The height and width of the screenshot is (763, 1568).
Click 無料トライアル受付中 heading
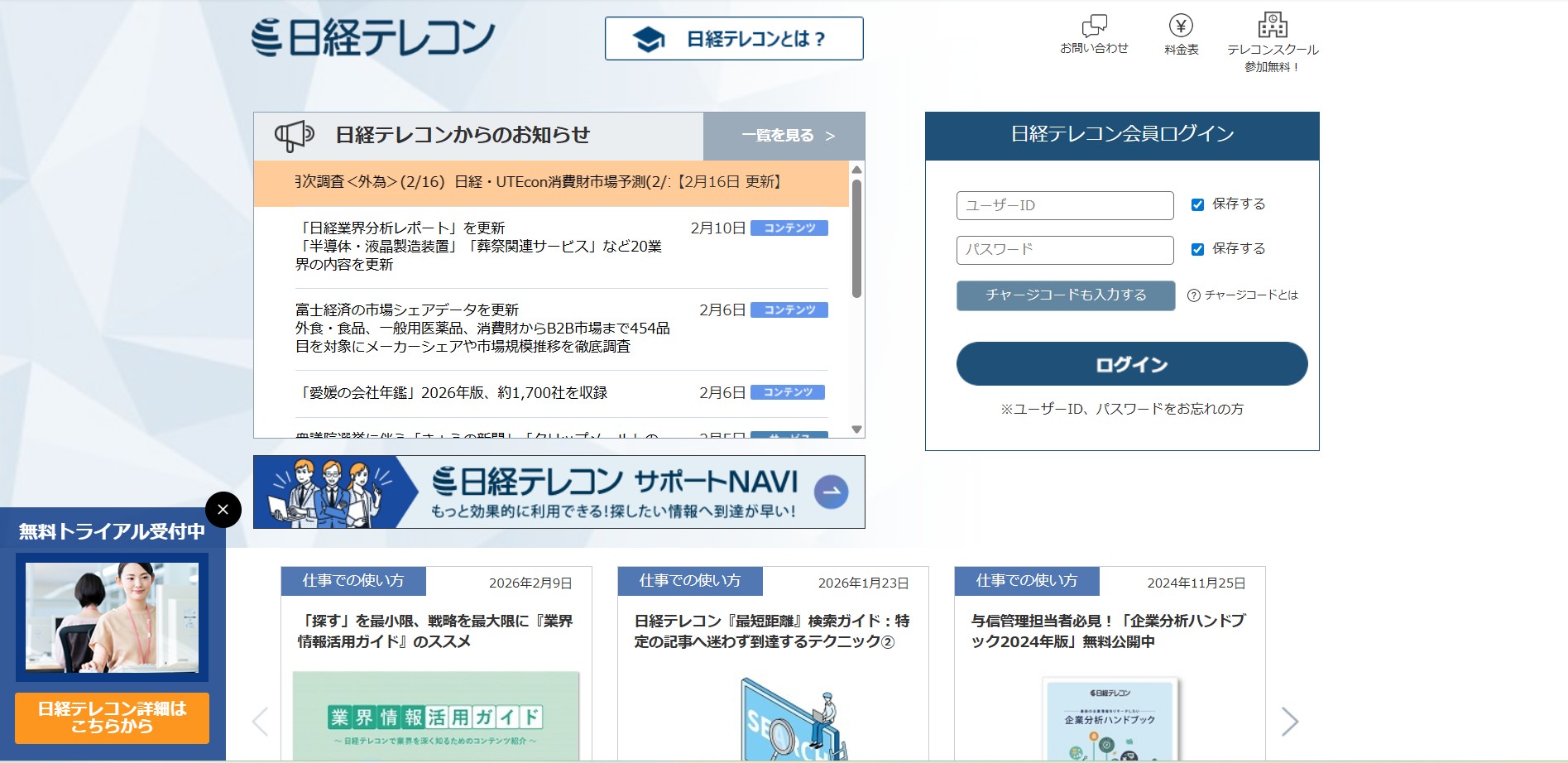point(112,531)
